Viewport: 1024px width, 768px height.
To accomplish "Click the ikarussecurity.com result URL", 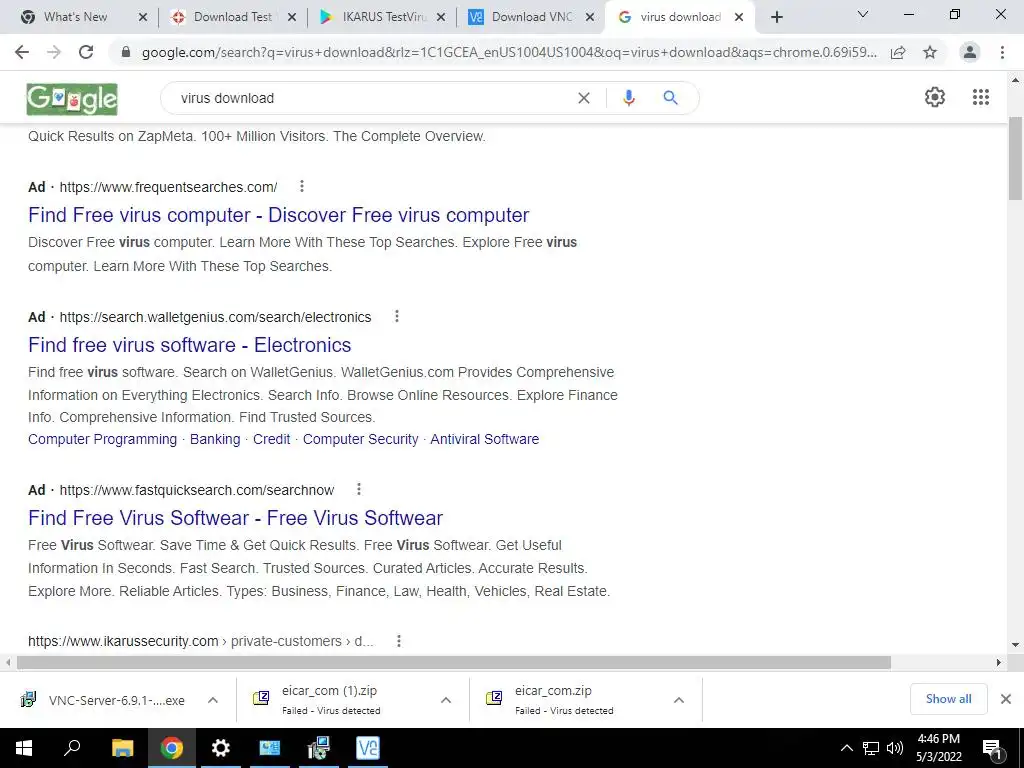I will 201,641.
